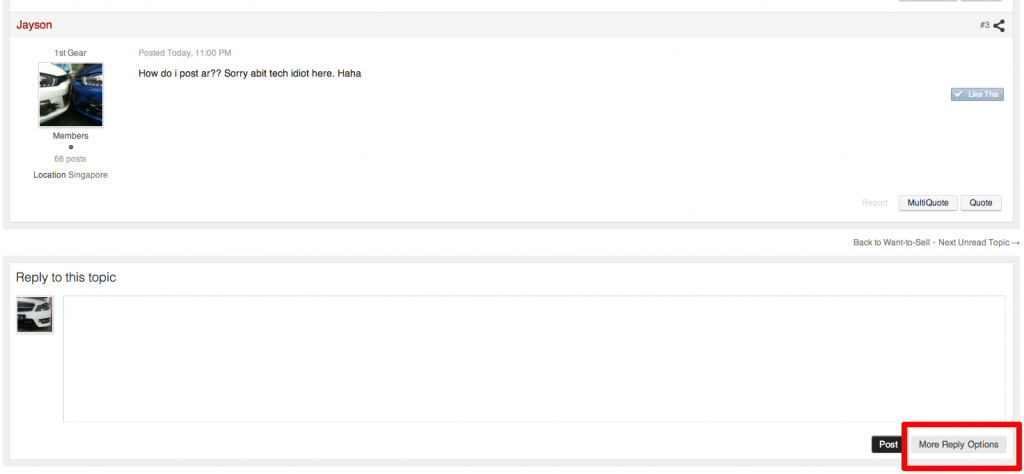Viewport: 1024px width, 474px height.
Task: Toggle MultiQuote for Jayson's post
Action: tap(927, 203)
